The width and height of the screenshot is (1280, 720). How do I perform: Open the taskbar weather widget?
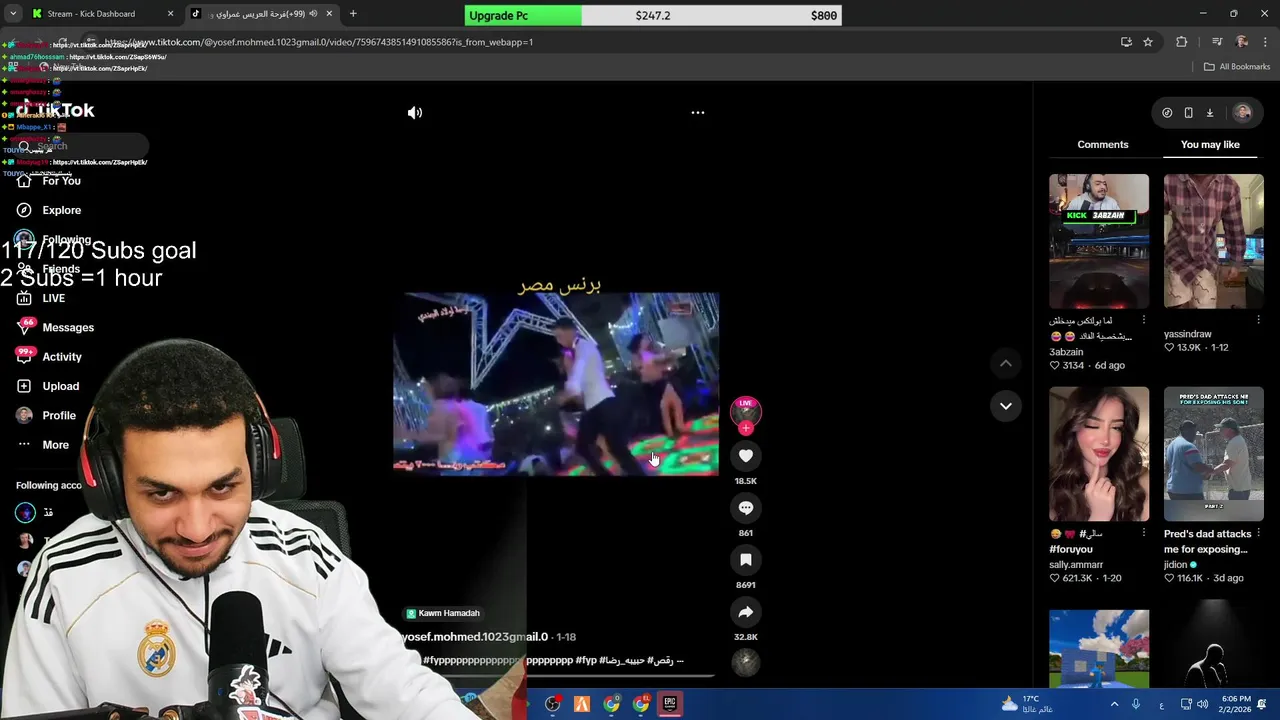point(1029,704)
